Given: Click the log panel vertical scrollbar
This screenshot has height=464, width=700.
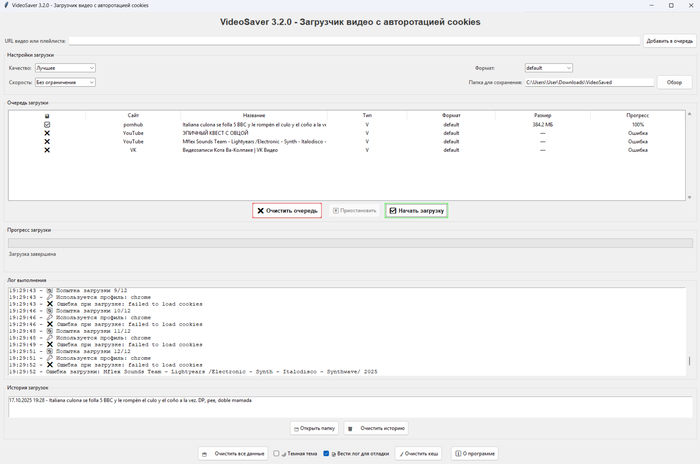Looking at the screenshot, I should tap(689, 330).
